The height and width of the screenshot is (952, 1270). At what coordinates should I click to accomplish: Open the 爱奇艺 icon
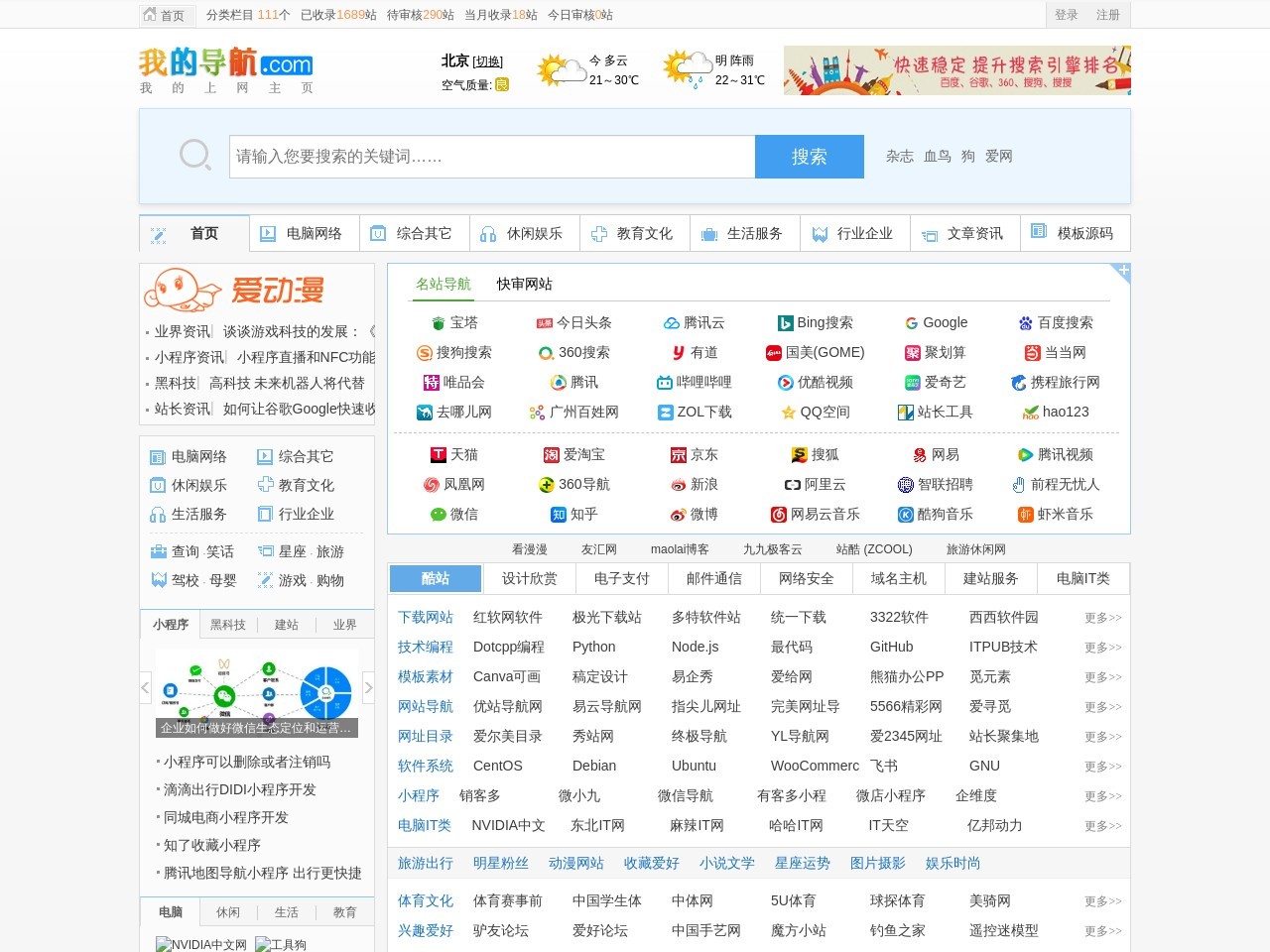[913, 383]
